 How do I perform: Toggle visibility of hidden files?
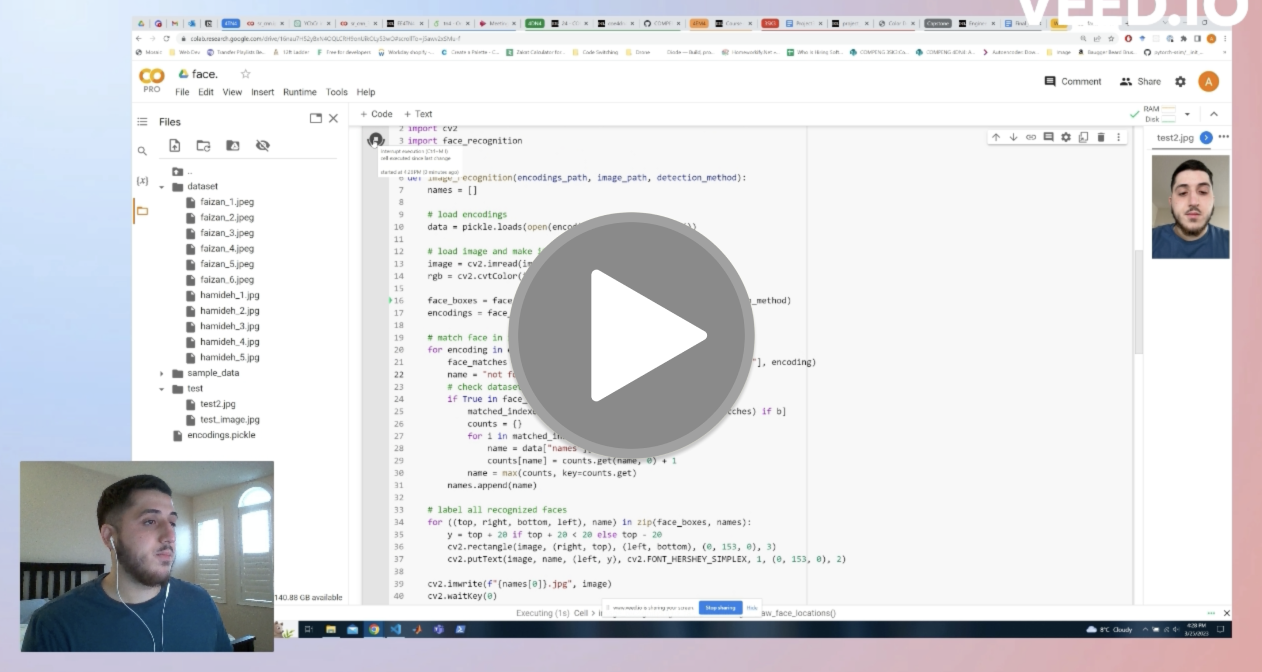pos(260,145)
